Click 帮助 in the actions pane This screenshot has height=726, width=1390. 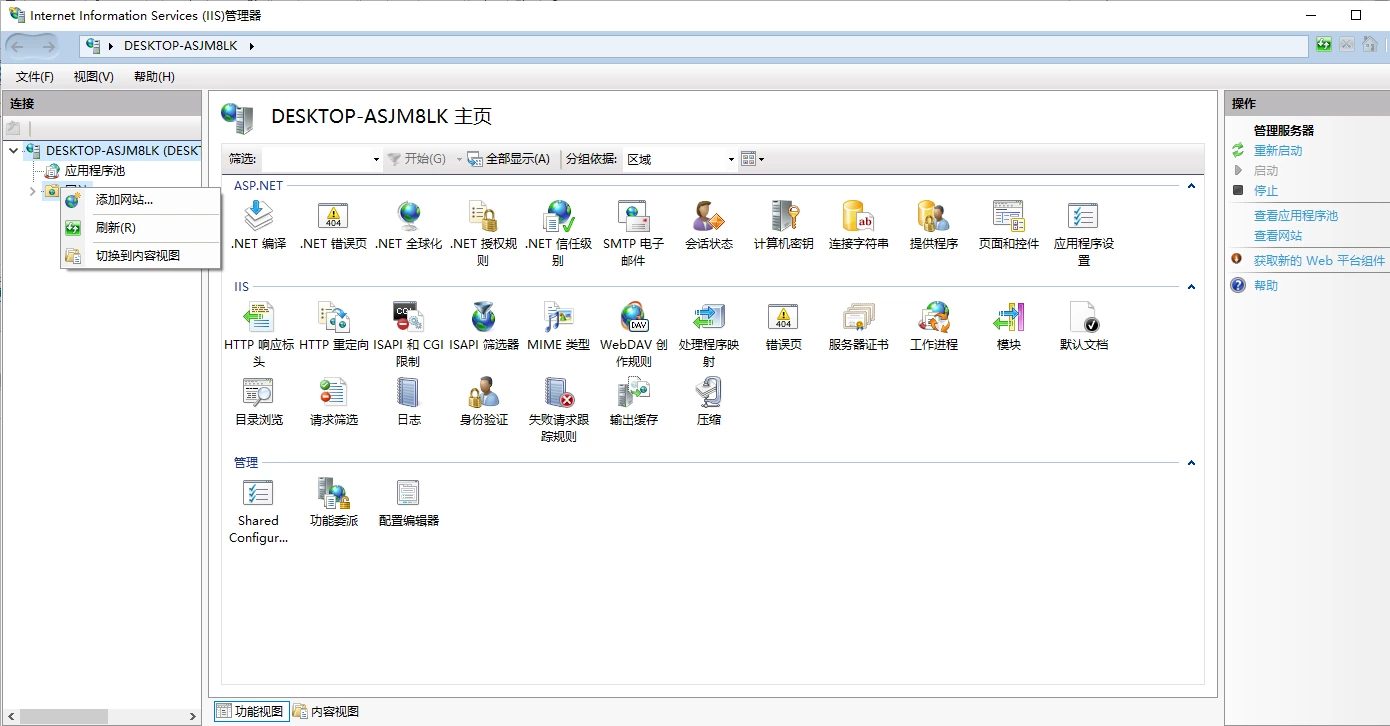[1266, 286]
